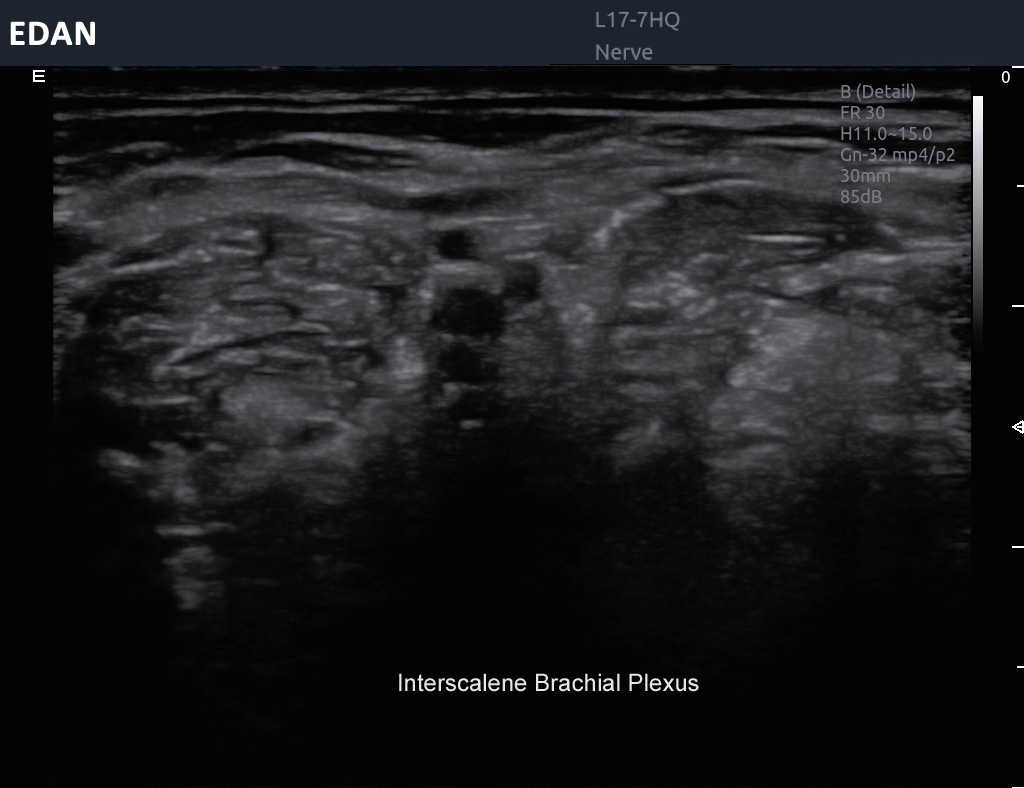Click the bright superficial fascia line at the top of the image
The width and height of the screenshot is (1024, 788).
pyautogui.click(x=509, y=112)
